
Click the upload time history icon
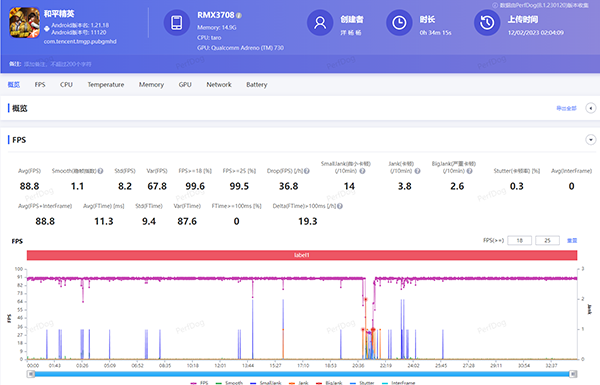point(487,23)
